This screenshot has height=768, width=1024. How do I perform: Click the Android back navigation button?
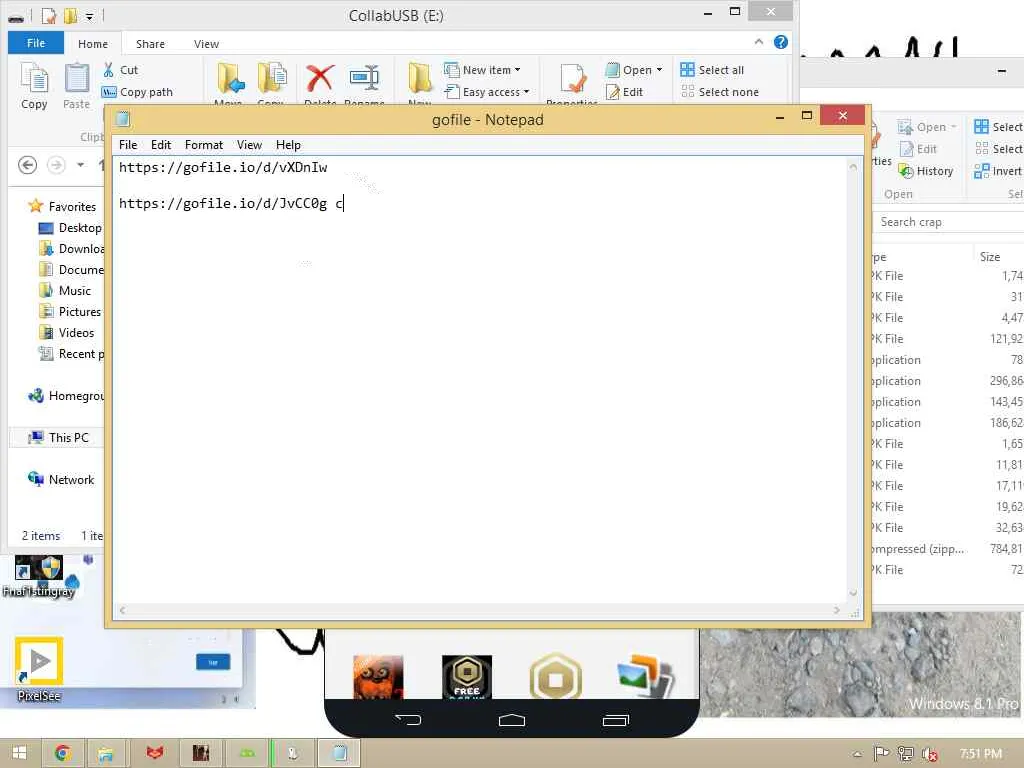[x=408, y=720]
